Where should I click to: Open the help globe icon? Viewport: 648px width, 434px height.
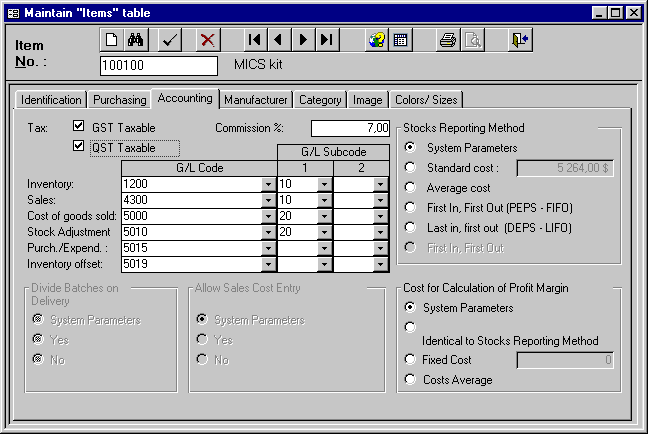point(376,40)
